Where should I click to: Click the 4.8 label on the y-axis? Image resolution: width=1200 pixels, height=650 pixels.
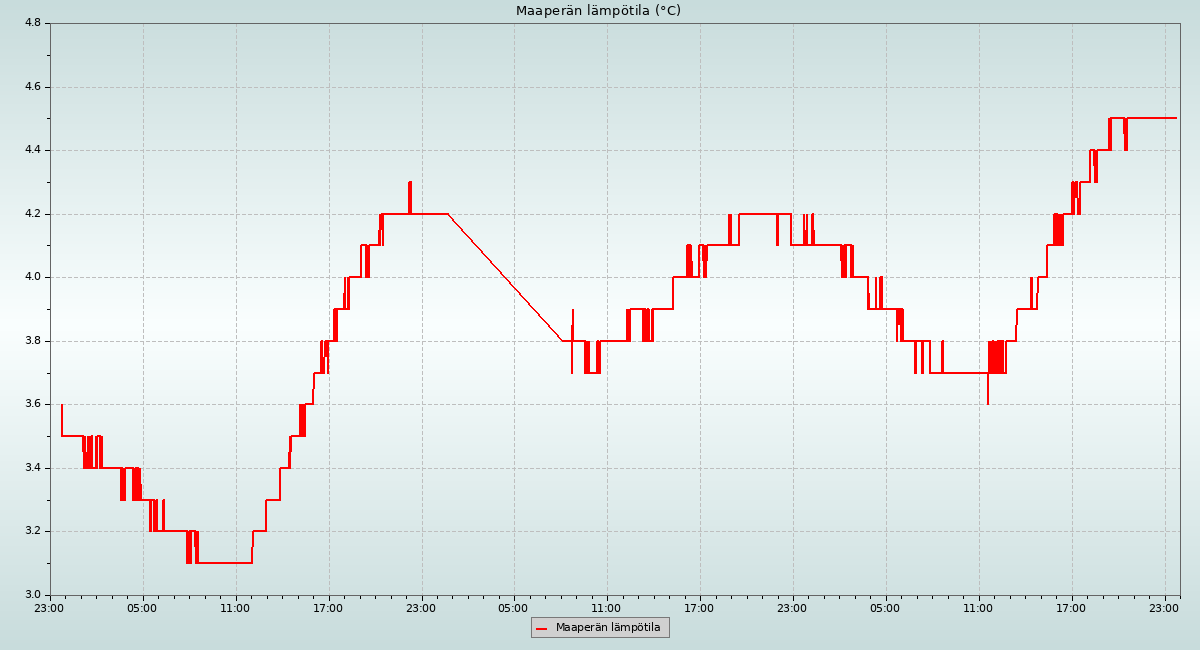click(x=31, y=23)
